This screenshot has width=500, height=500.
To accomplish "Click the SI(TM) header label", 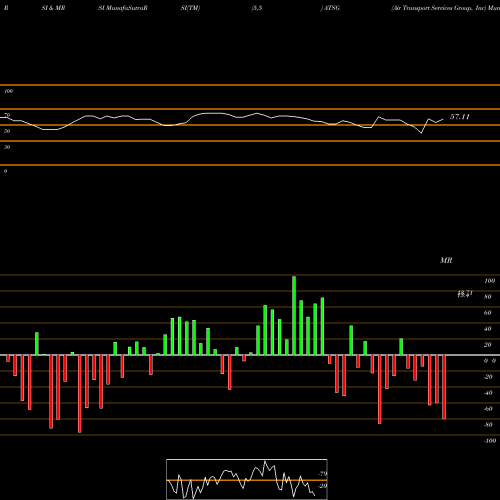I will point(190,8).
